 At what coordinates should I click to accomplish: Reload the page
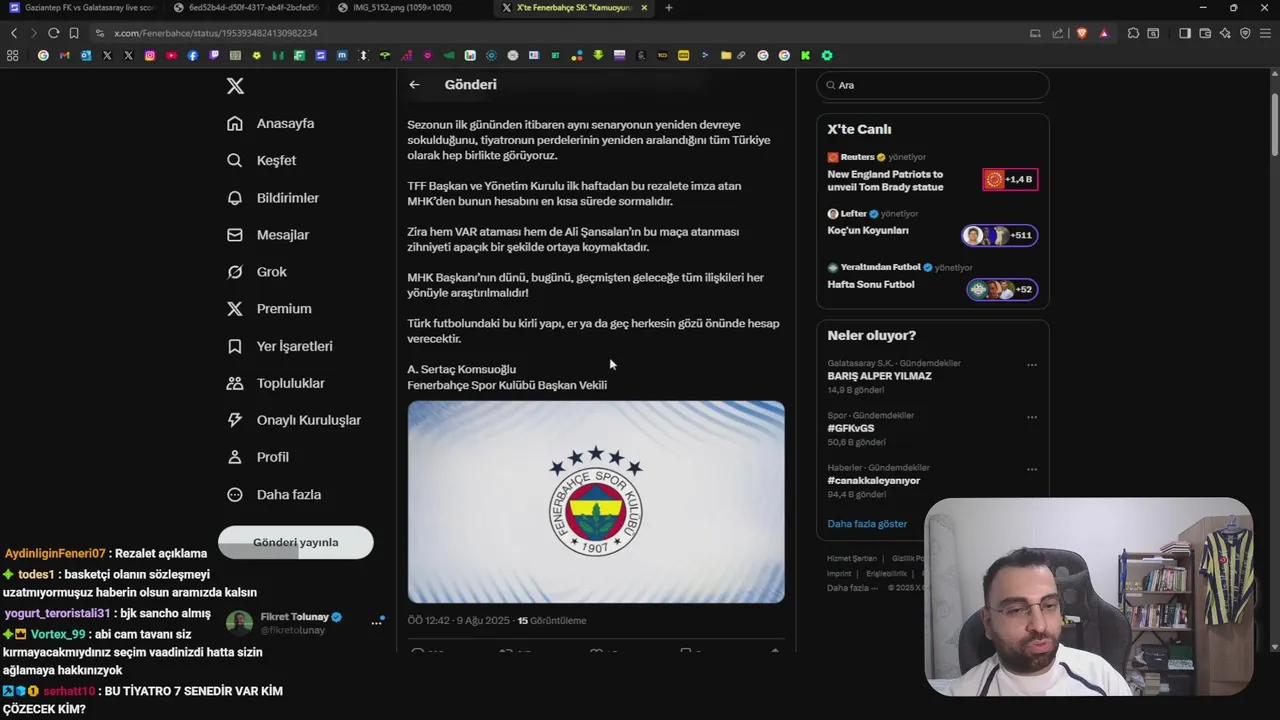(x=54, y=33)
